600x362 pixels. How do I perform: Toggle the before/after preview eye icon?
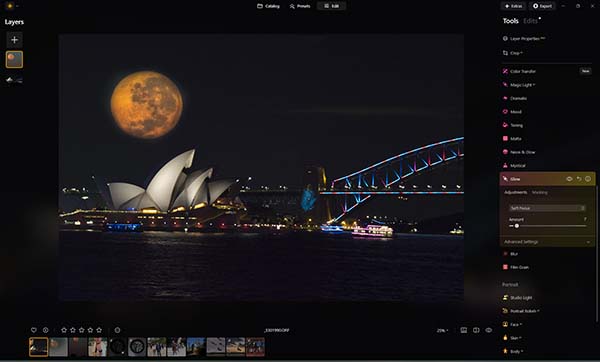(x=489, y=330)
